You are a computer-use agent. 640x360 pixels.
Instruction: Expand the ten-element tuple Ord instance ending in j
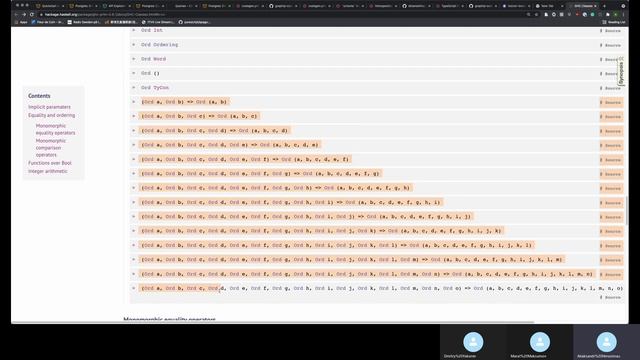(x=133, y=216)
